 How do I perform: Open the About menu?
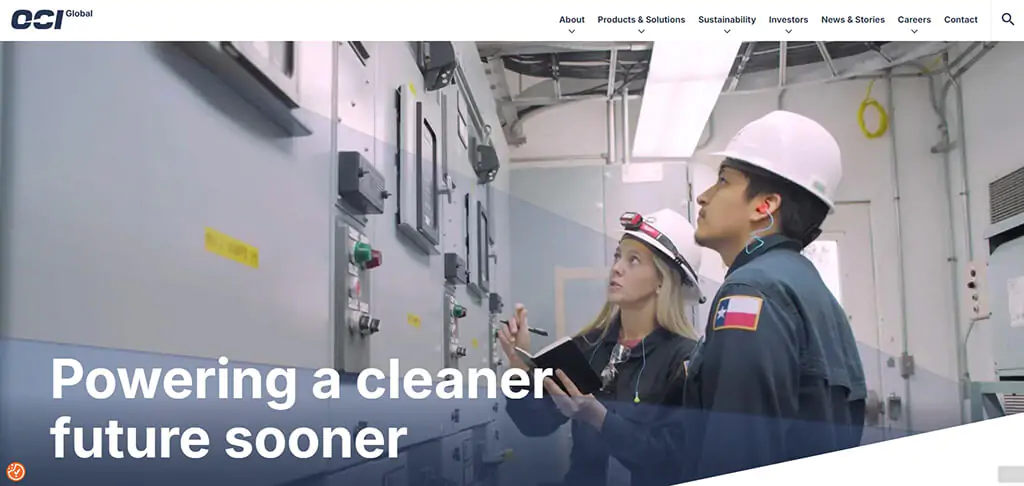click(x=571, y=20)
